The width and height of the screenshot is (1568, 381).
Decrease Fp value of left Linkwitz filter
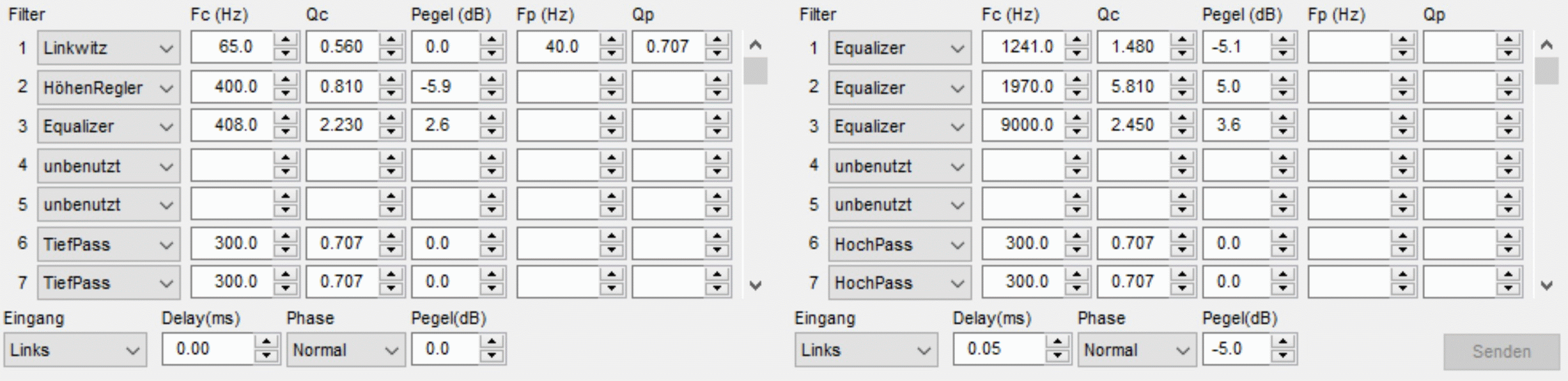tap(612, 54)
